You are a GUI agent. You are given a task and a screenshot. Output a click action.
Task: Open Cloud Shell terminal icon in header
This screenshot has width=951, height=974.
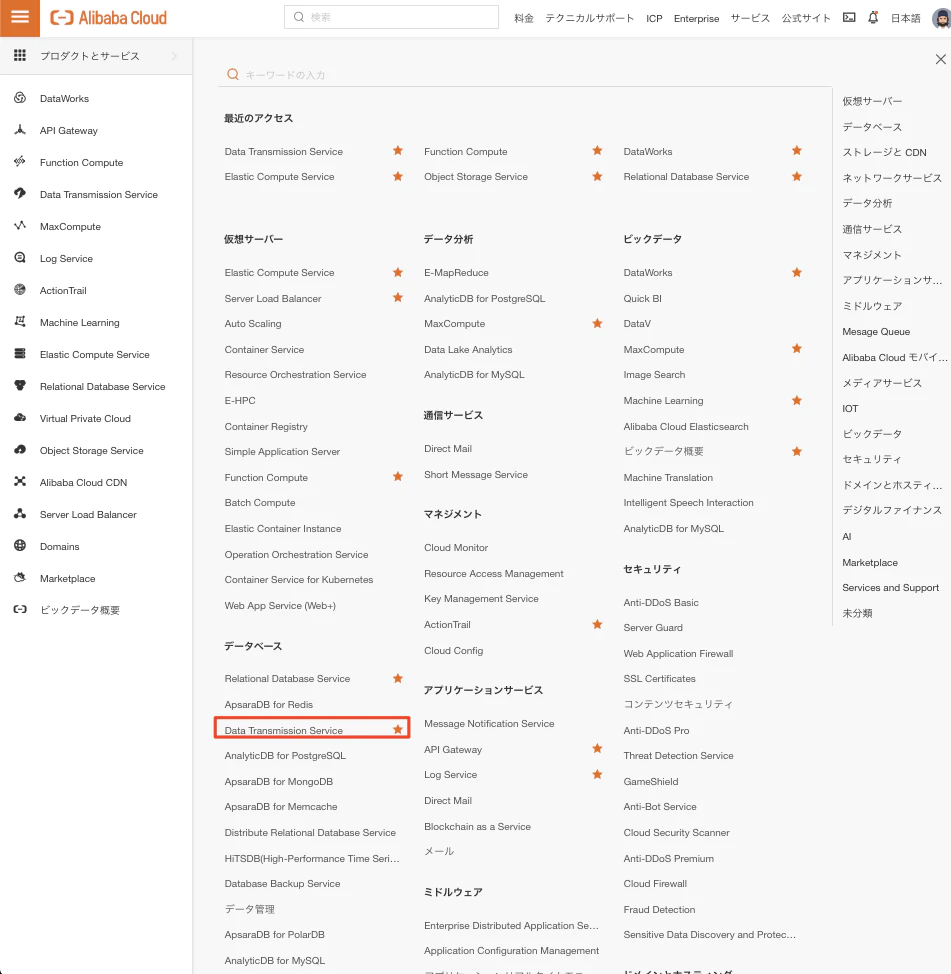(849, 17)
